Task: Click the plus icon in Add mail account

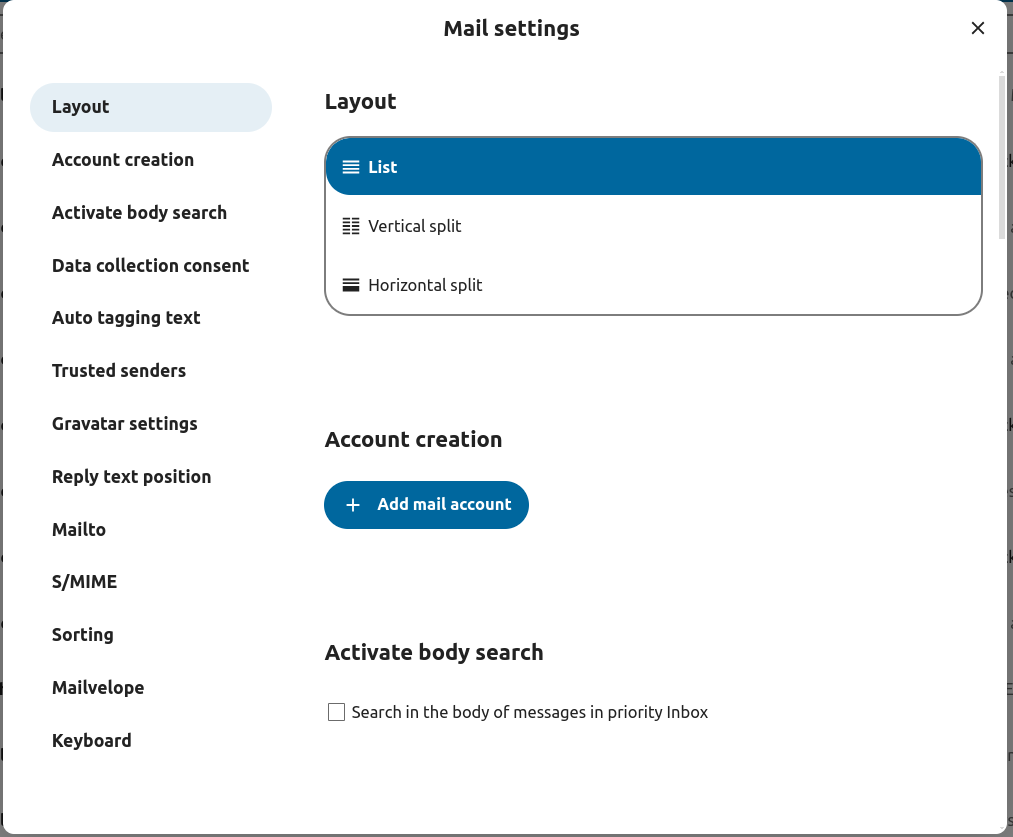Action: tap(353, 505)
